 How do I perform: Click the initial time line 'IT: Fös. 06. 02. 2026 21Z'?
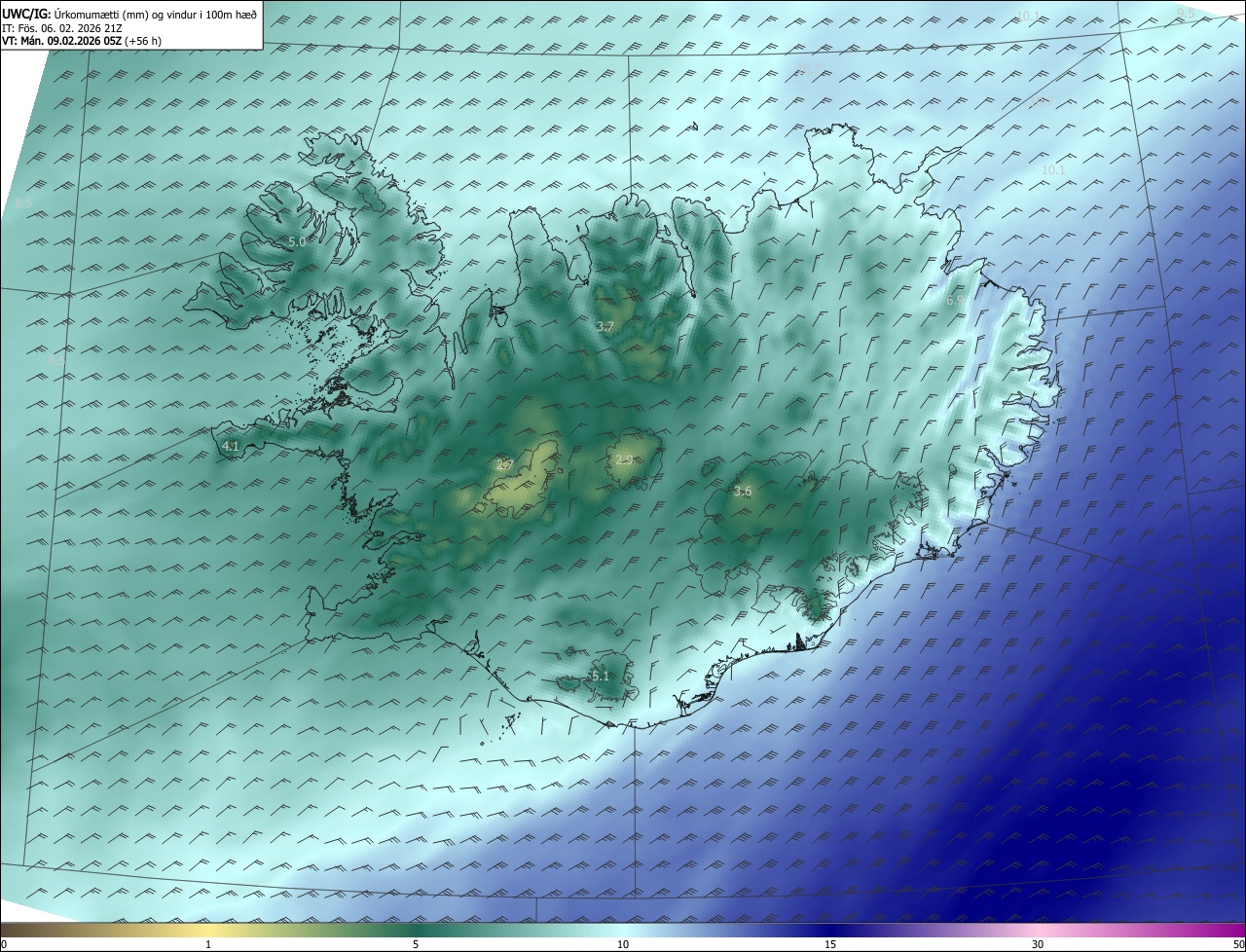pos(61,27)
